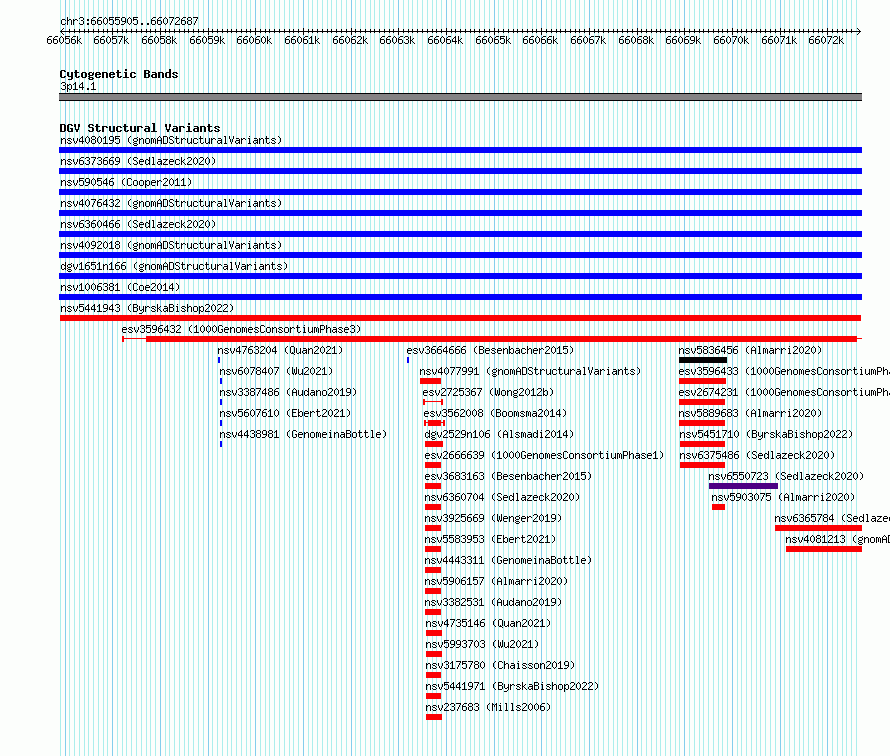Screen dimensions: 890x756
Task: Open nsv4735146 (Quan2021) label
Action: (x=489, y=623)
